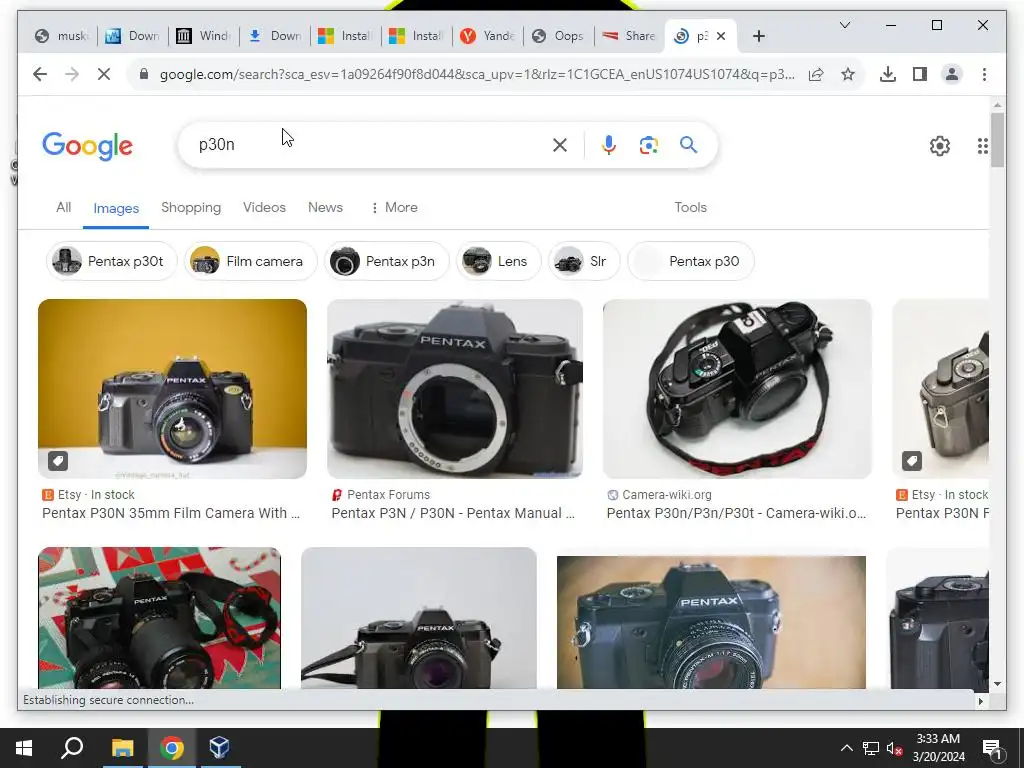
Task: Open the taskbar clock and date
Action: (938, 748)
